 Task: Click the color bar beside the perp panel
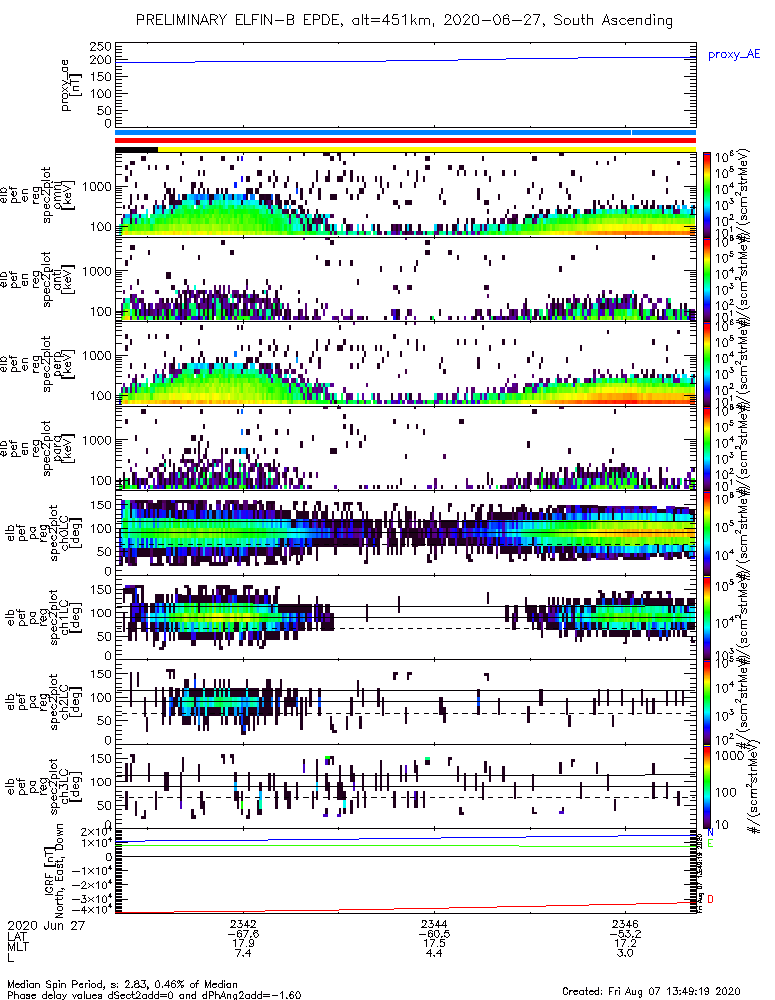point(707,364)
